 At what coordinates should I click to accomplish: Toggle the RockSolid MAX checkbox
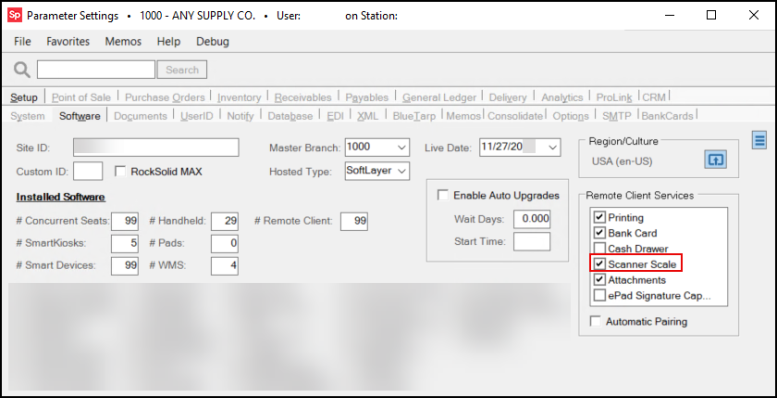pyautogui.click(x=120, y=171)
